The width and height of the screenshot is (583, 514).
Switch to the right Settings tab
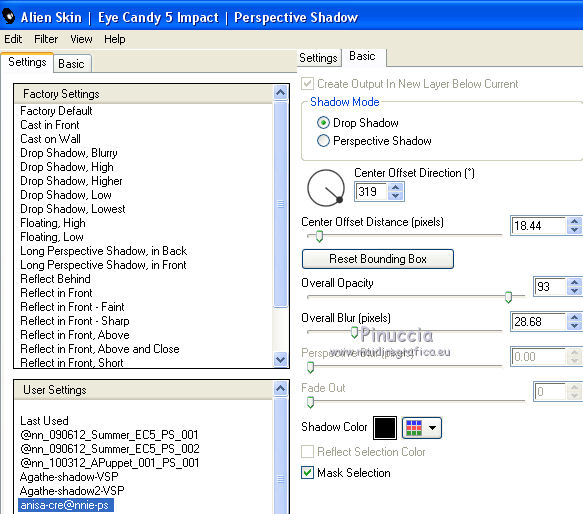[318, 58]
